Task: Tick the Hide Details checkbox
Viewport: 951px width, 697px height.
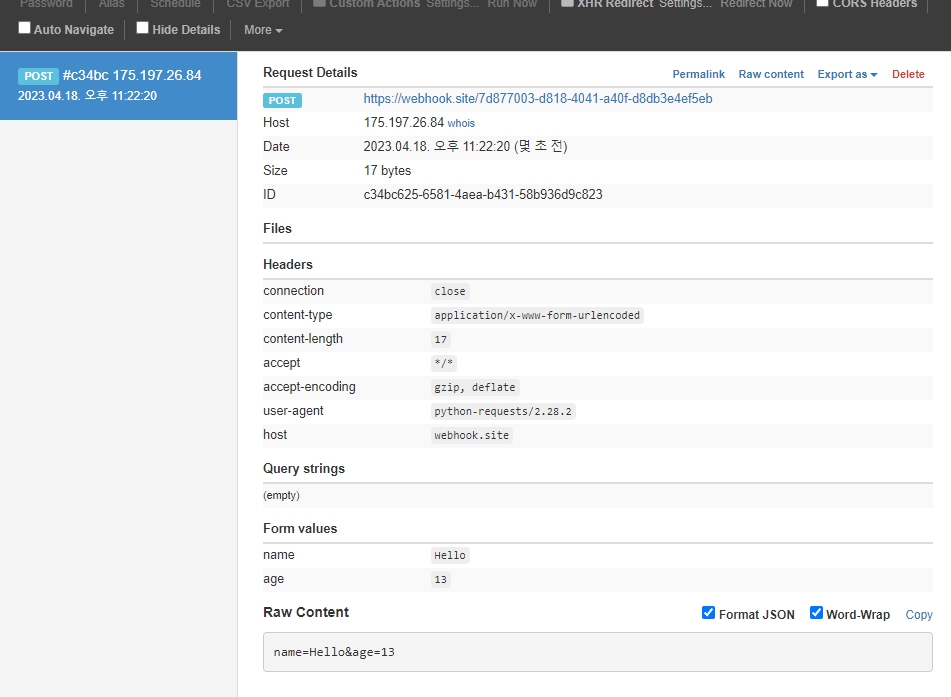Action: coord(143,28)
